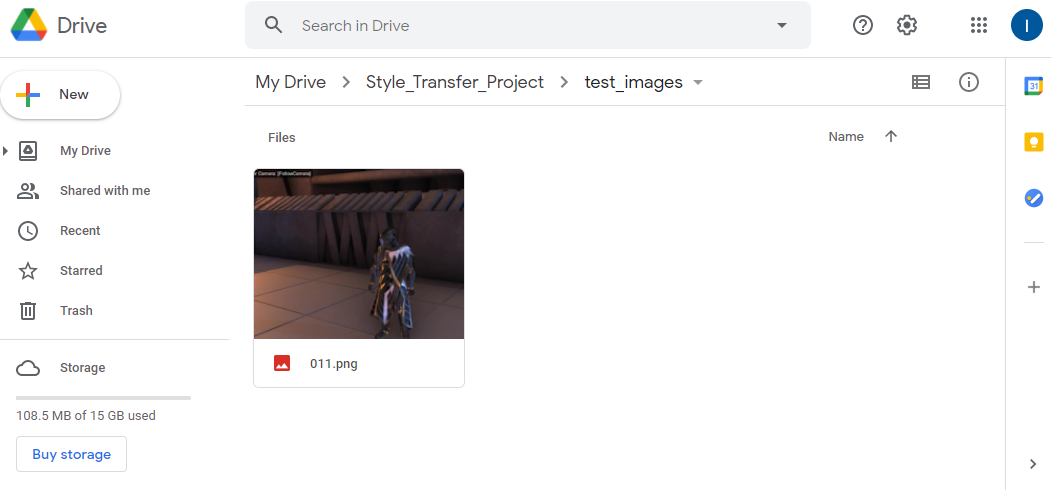Open the Settings gear icon
1051x490 pixels.
pyautogui.click(x=907, y=25)
